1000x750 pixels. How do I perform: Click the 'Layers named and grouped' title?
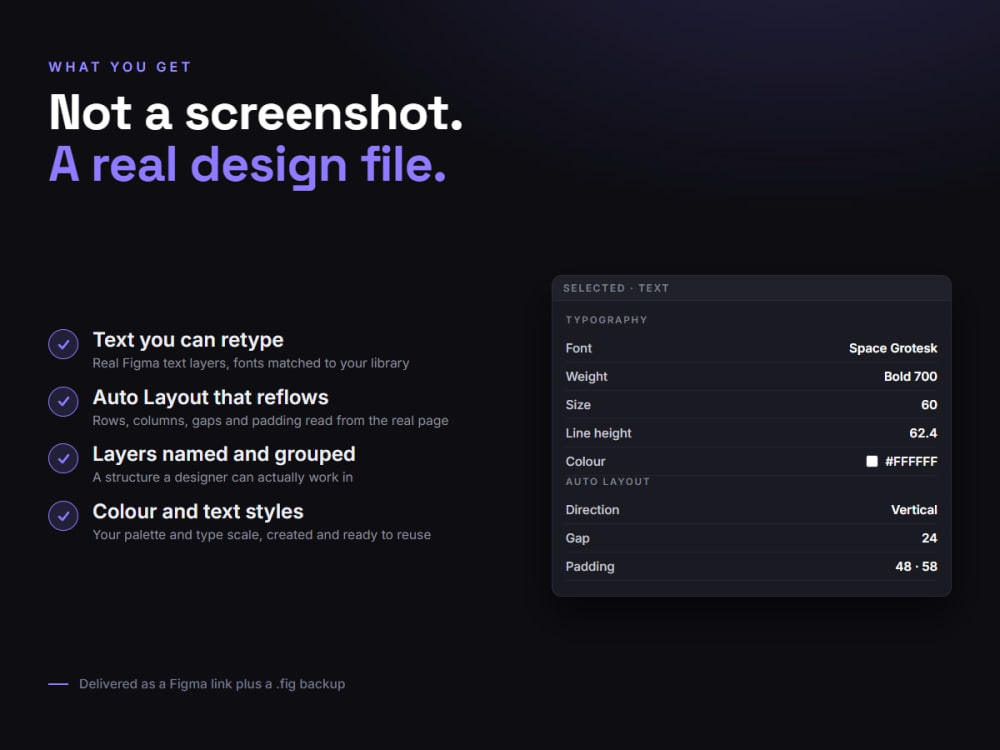tap(224, 454)
